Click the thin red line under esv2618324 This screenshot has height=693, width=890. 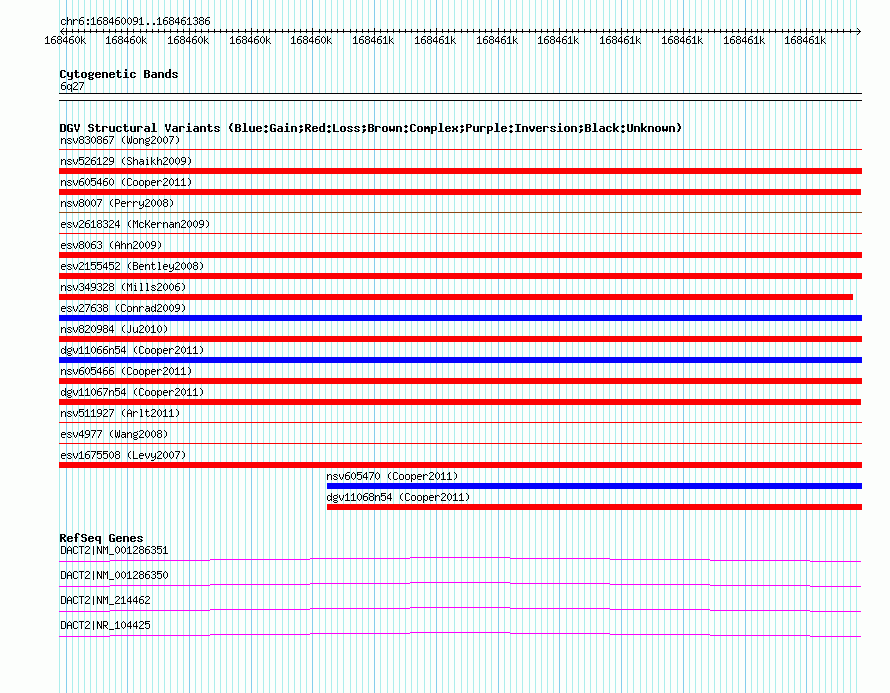460,233
